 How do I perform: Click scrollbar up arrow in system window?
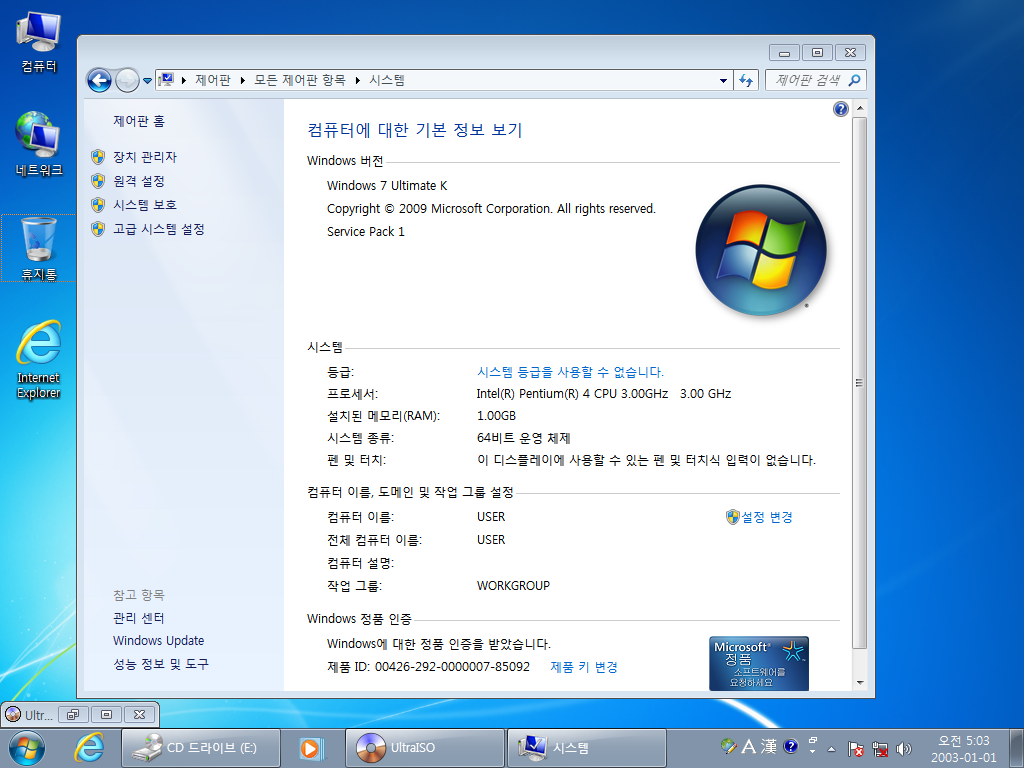(x=860, y=108)
